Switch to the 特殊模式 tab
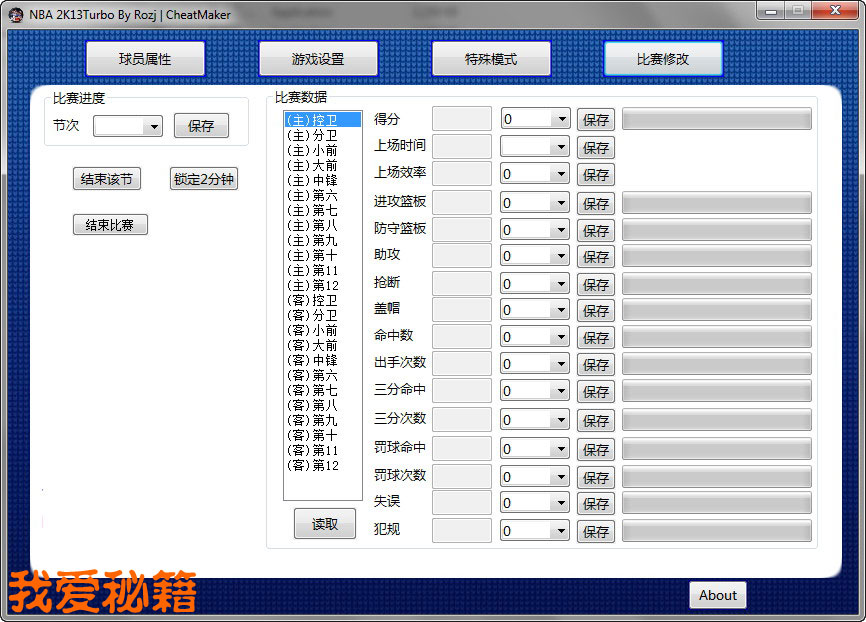 (491, 59)
